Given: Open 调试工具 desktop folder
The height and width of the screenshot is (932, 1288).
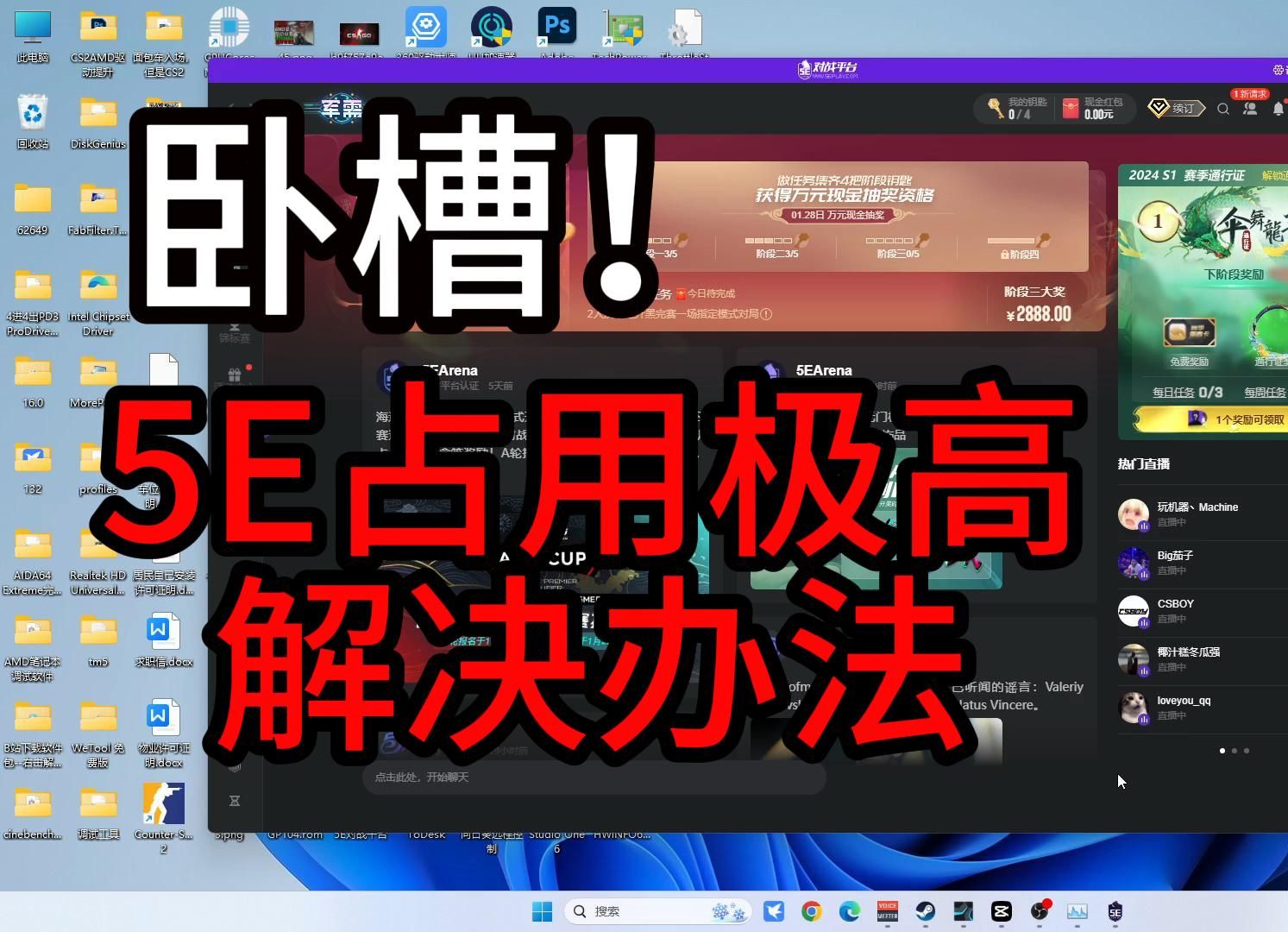Looking at the screenshot, I should pos(98,812).
